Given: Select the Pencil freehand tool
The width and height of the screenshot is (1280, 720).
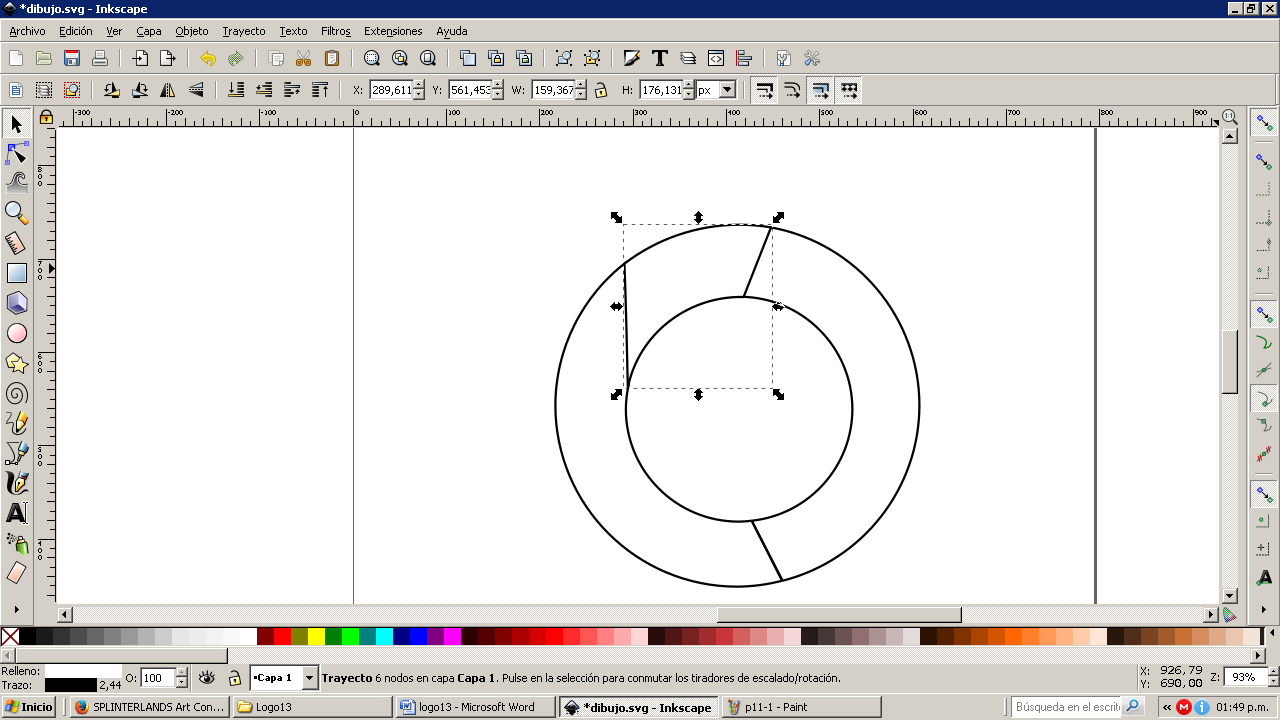Looking at the screenshot, I should coord(16,423).
